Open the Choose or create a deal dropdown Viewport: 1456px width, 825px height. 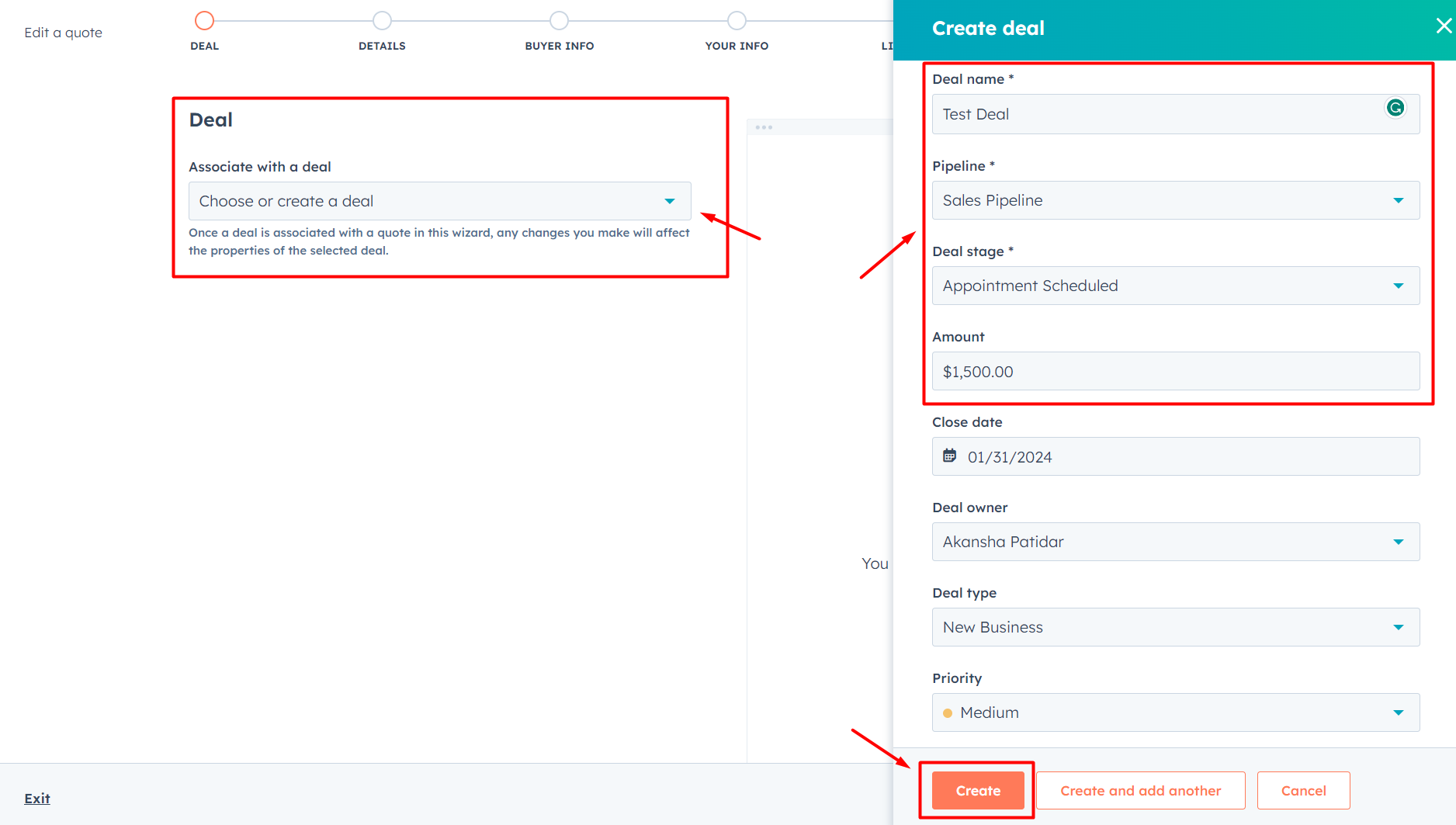pos(439,201)
